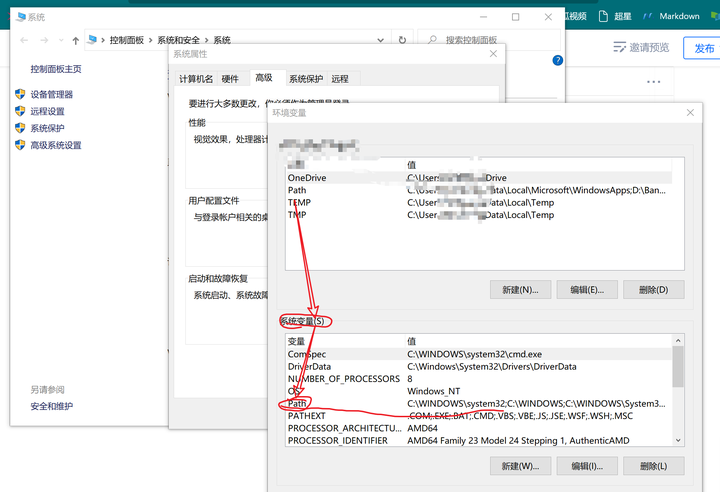Viewport: 720px width, 492px height.
Task: Click 系统和安全 in the breadcrumb
Action: 179,40
